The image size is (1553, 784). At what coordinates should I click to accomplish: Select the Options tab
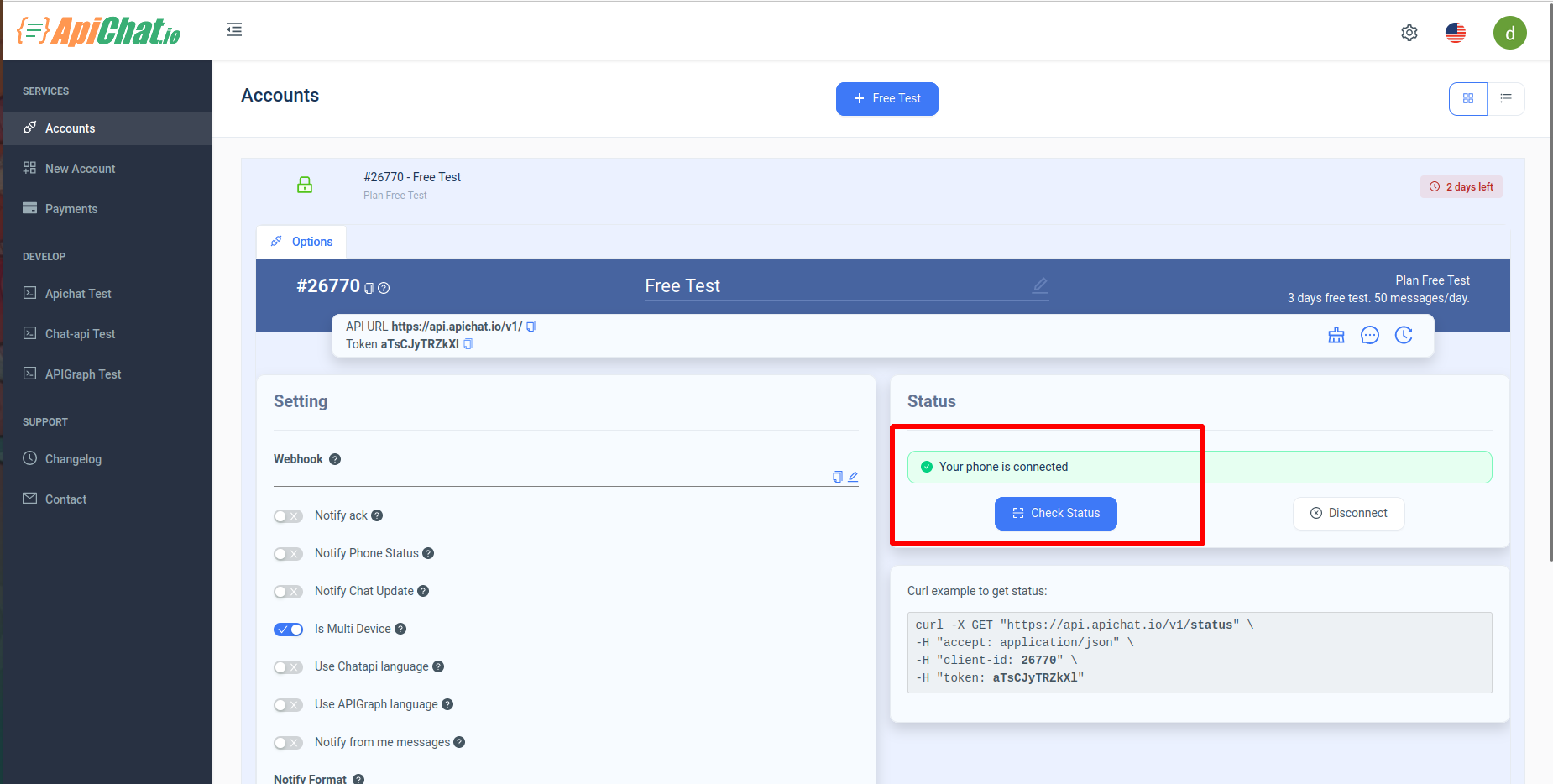301,242
